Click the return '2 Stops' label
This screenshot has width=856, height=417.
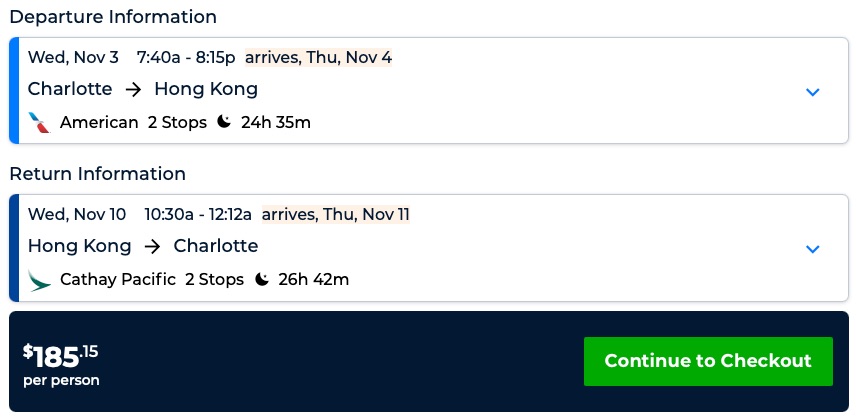tap(214, 280)
